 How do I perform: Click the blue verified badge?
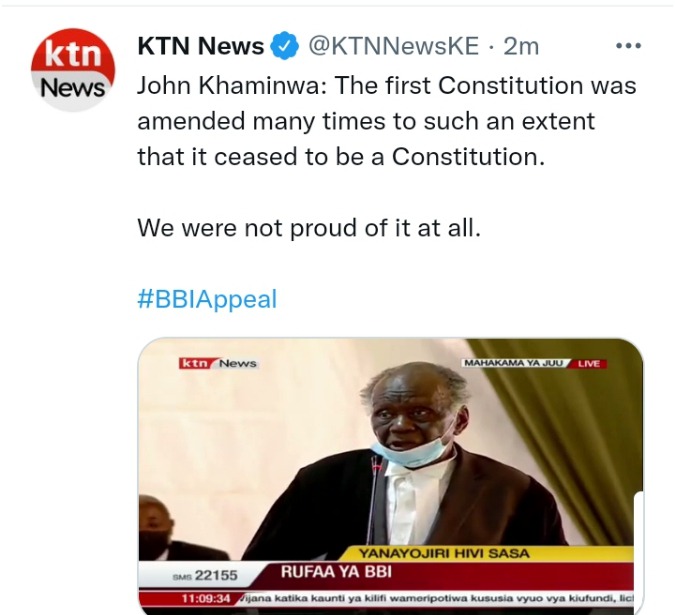(x=284, y=46)
